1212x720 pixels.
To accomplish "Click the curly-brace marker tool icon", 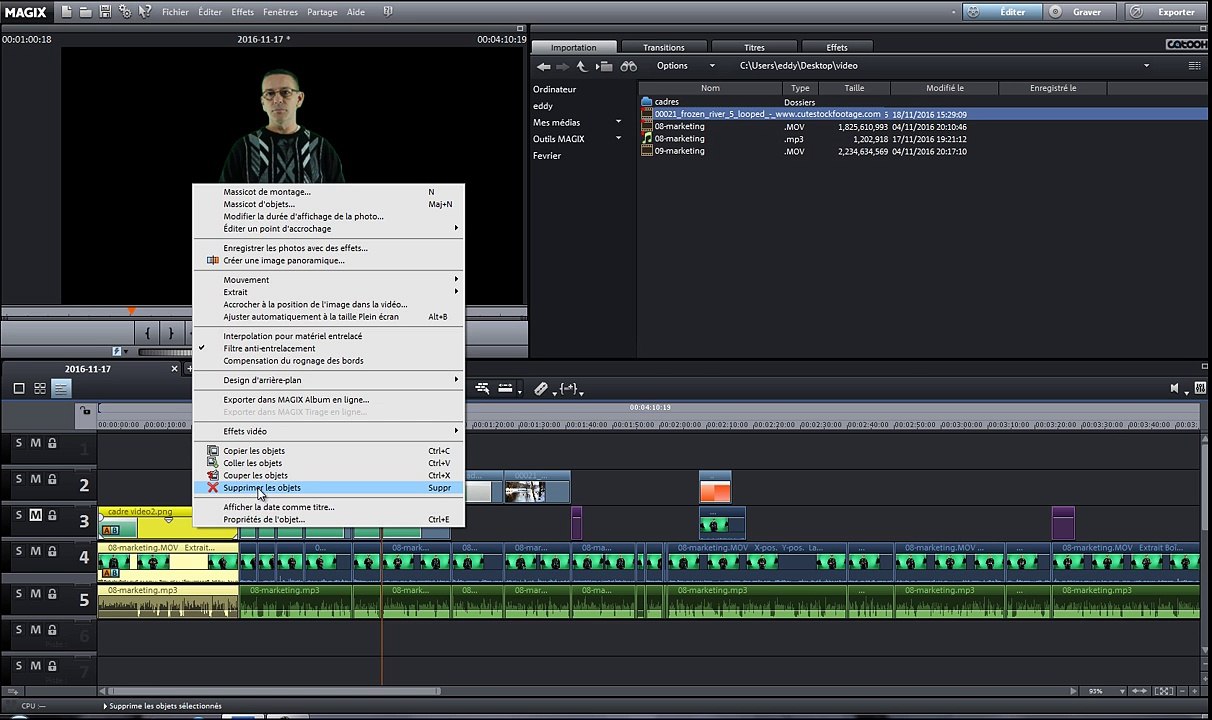I will point(569,388).
